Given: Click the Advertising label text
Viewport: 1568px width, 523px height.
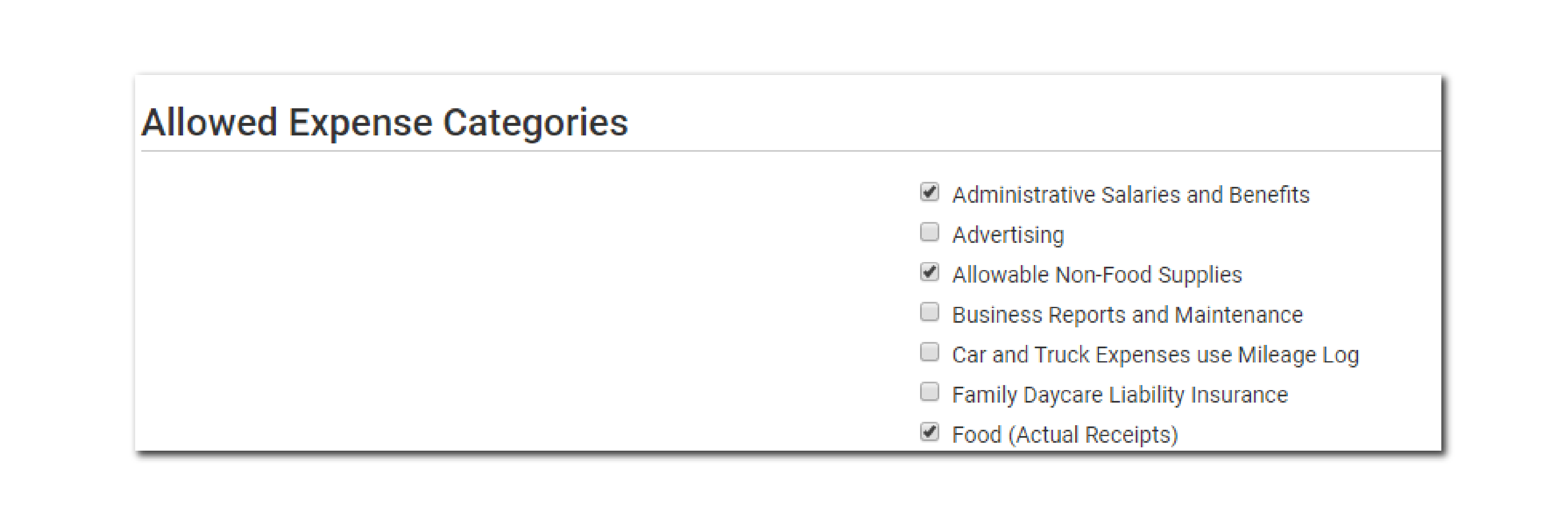Looking at the screenshot, I should (x=1008, y=235).
